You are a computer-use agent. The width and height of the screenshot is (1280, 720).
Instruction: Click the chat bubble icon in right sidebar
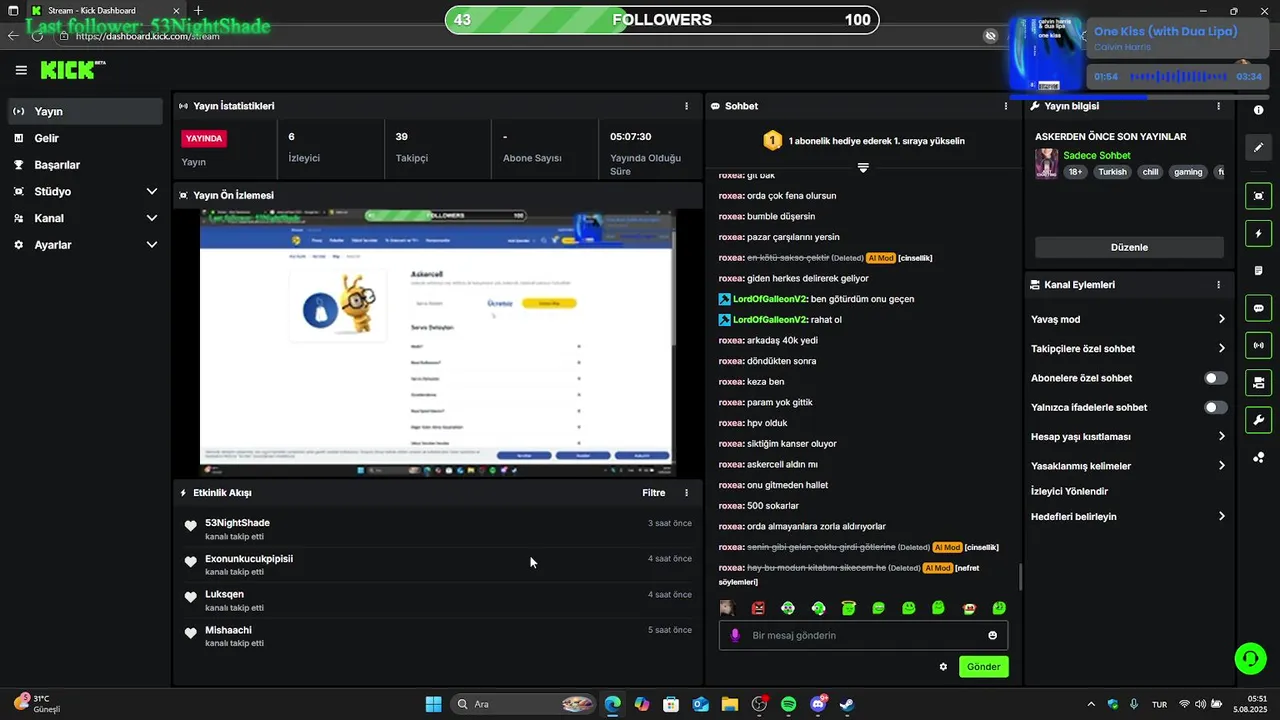[1259, 308]
